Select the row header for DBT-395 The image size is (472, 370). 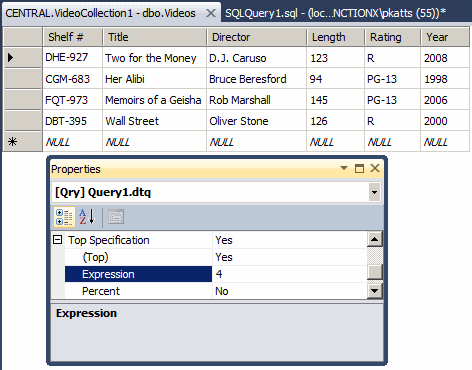pyautogui.click(x=22, y=121)
